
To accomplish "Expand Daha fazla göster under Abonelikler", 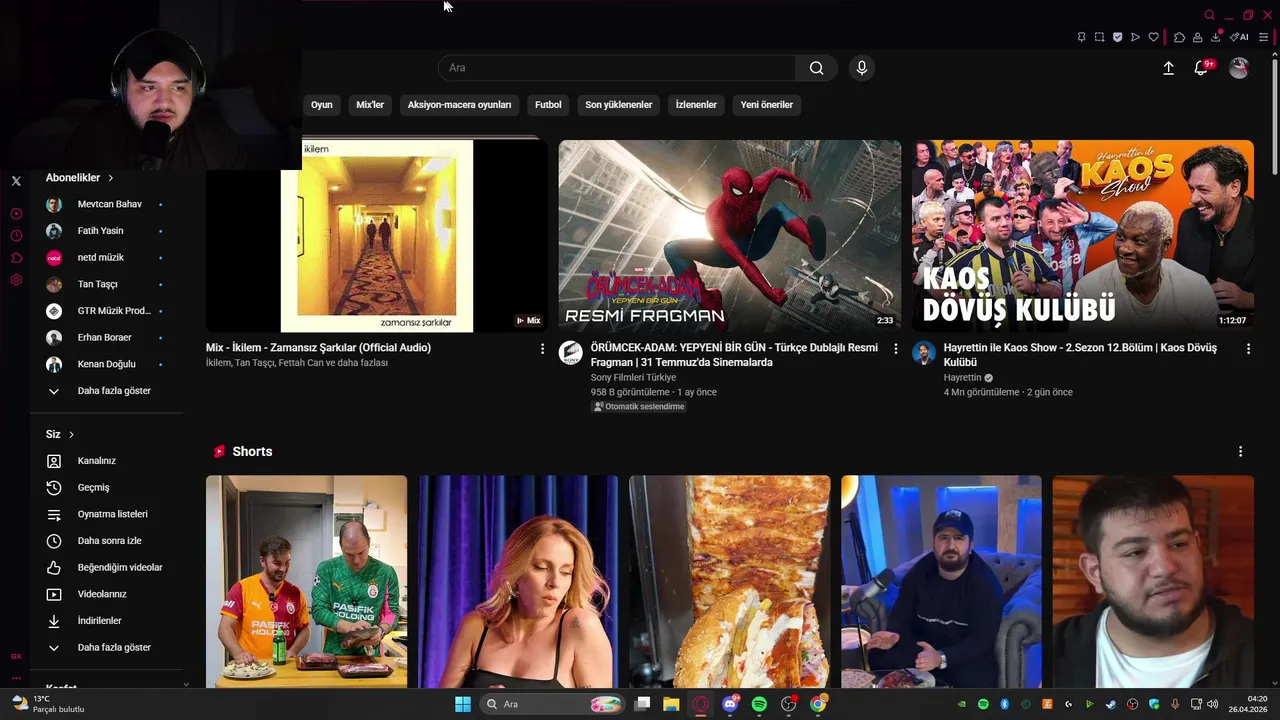I will point(106,391).
